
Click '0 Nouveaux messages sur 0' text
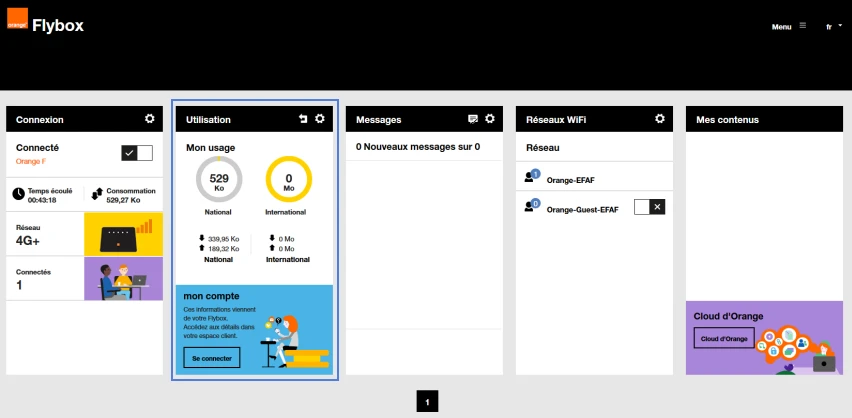[x=418, y=147]
